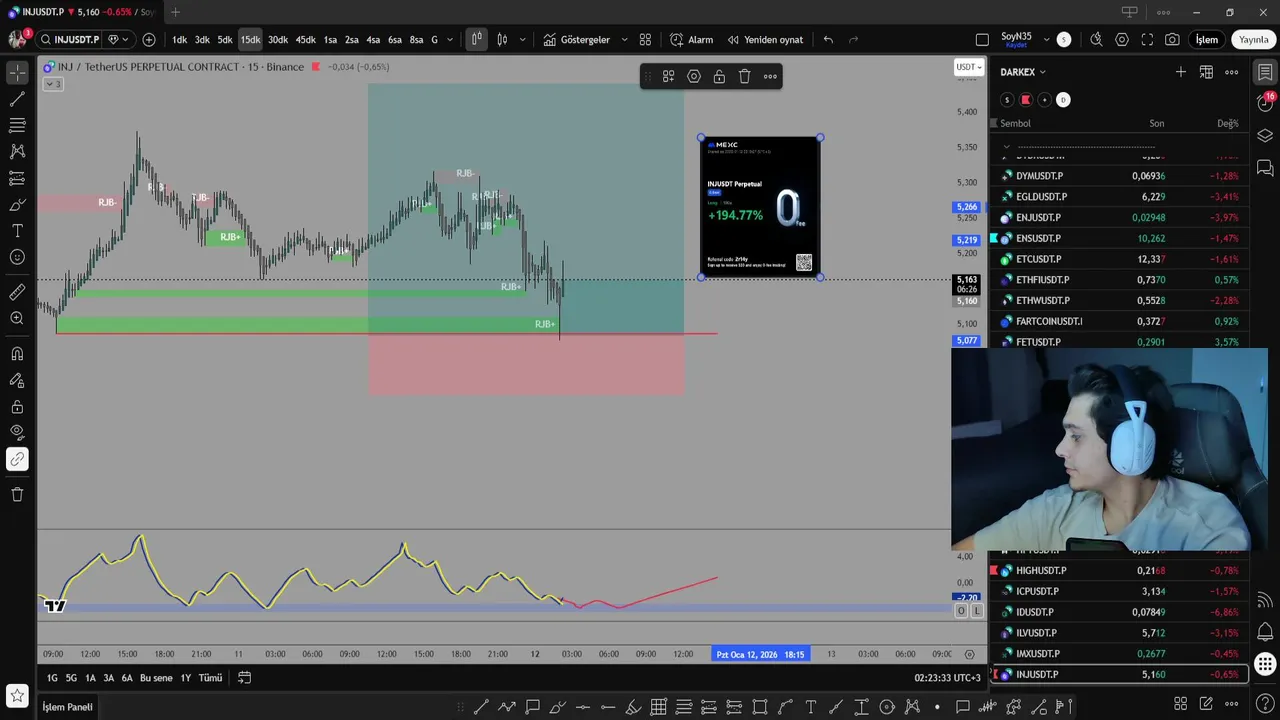1280x720 pixels.
Task: Open USDT currency dropdown on price axis
Action: click(x=970, y=67)
